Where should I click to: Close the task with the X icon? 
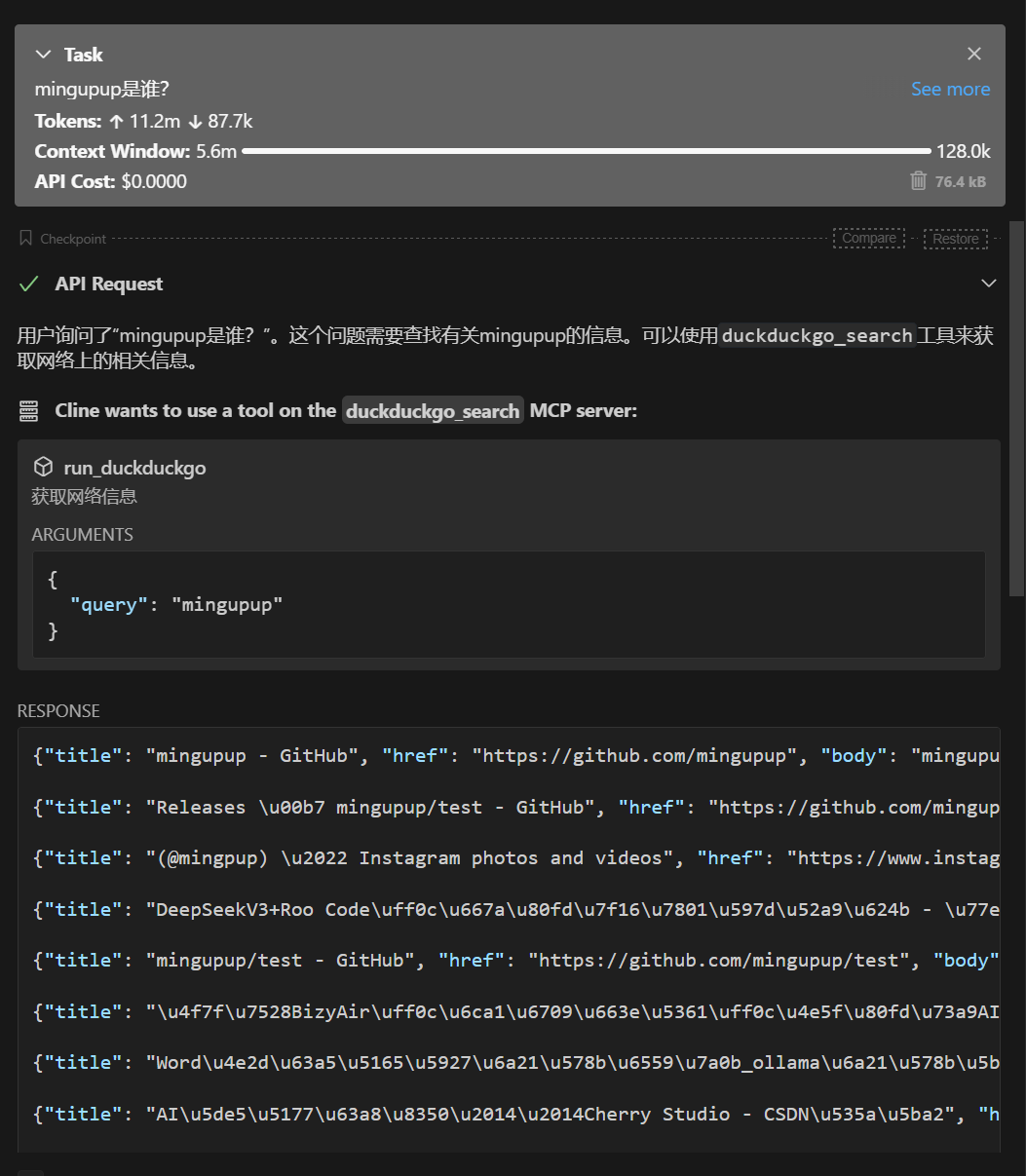[974, 54]
